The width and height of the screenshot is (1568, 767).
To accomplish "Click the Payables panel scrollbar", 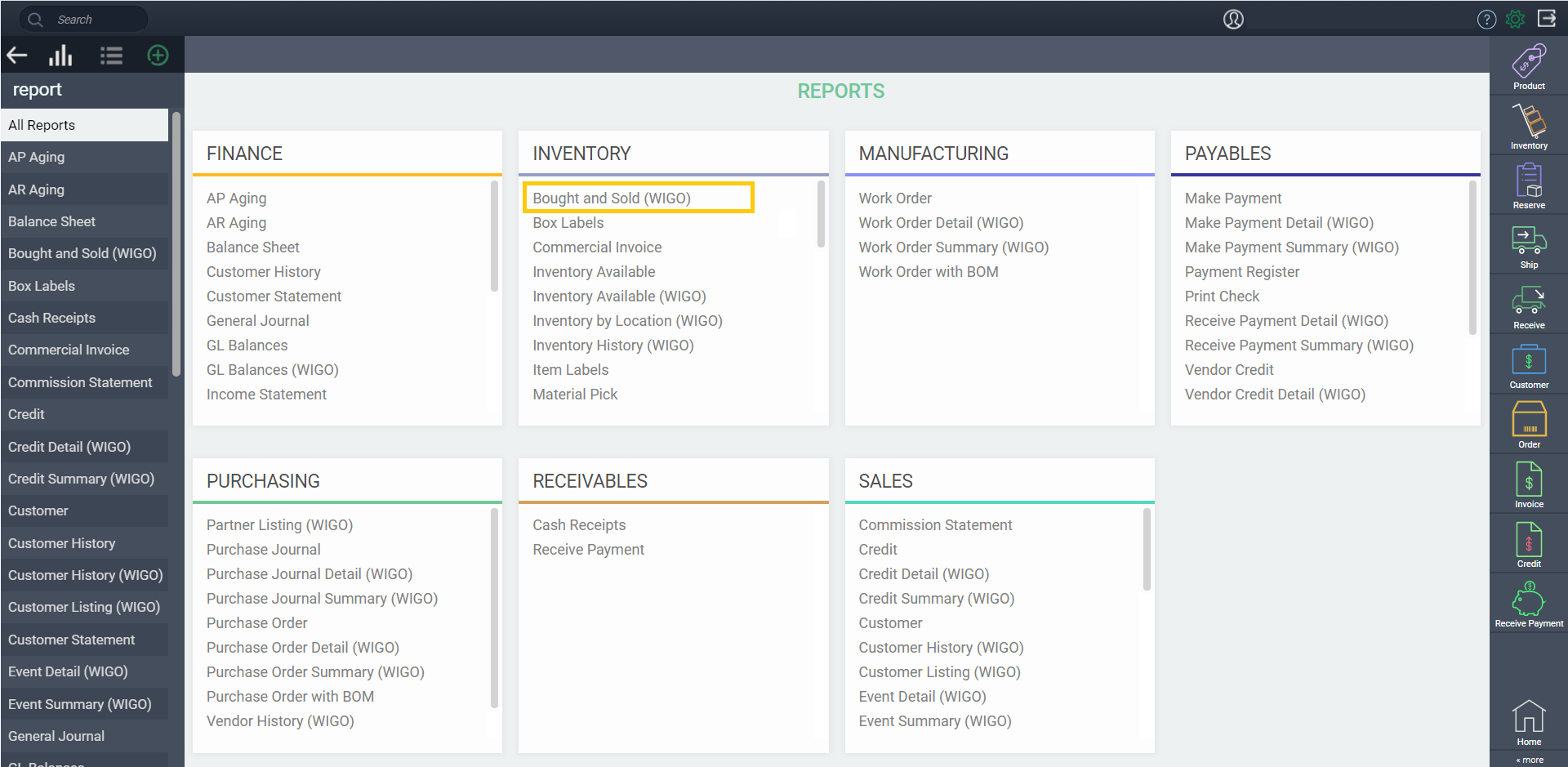I will point(1472,258).
